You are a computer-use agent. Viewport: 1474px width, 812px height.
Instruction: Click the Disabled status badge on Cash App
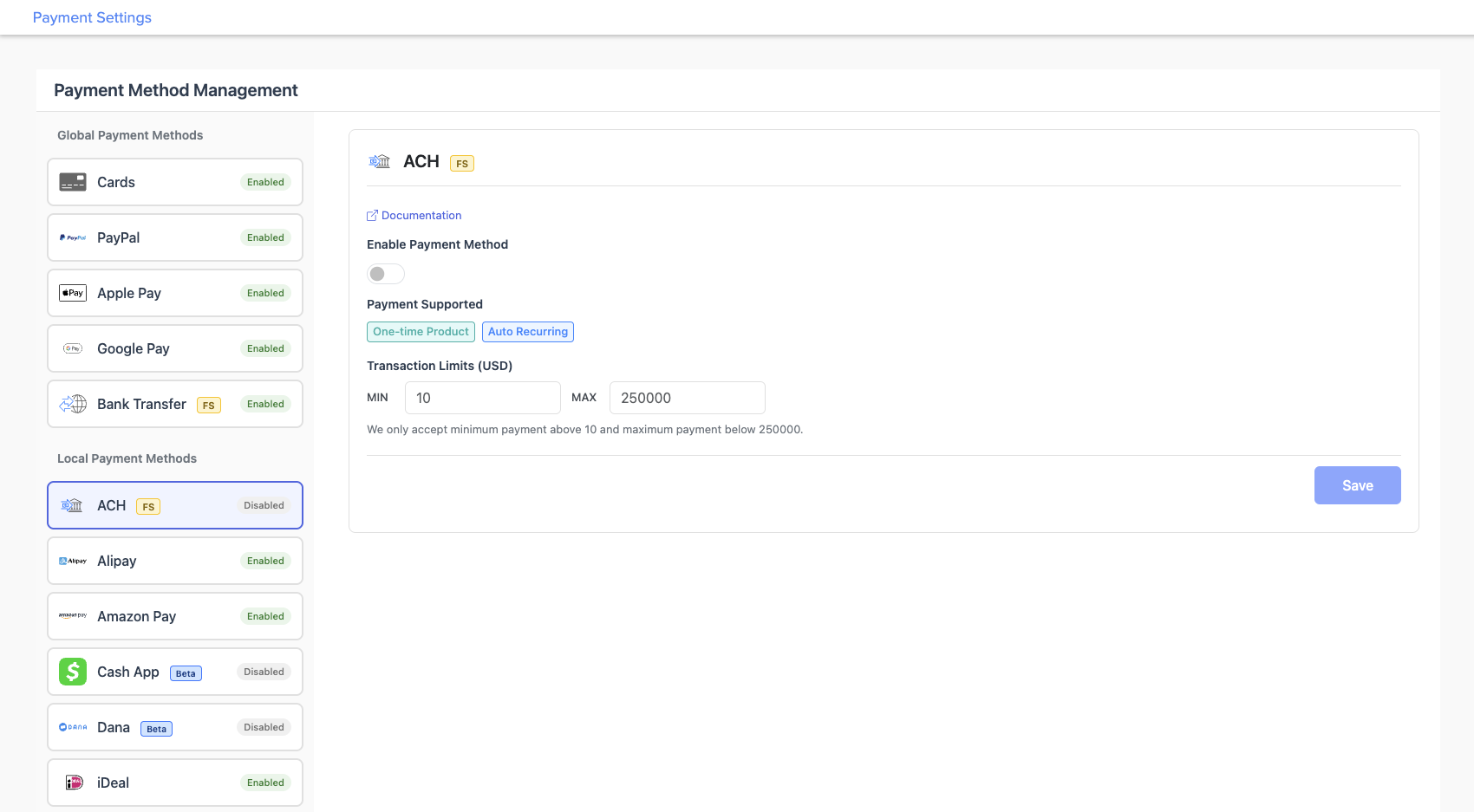pos(264,672)
